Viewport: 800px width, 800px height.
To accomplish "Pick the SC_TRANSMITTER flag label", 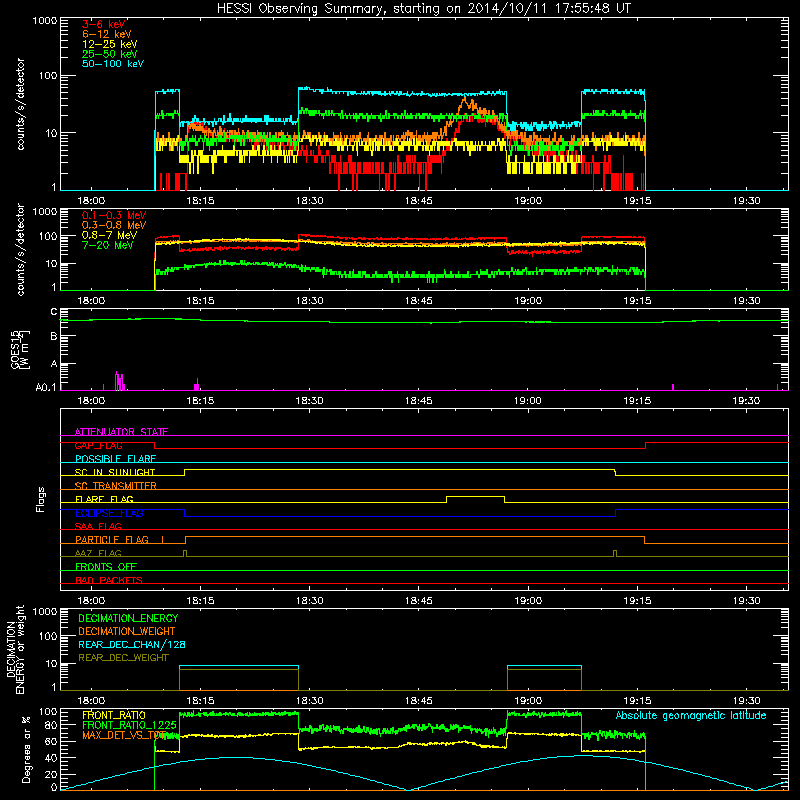I will click(x=116, y=486).
